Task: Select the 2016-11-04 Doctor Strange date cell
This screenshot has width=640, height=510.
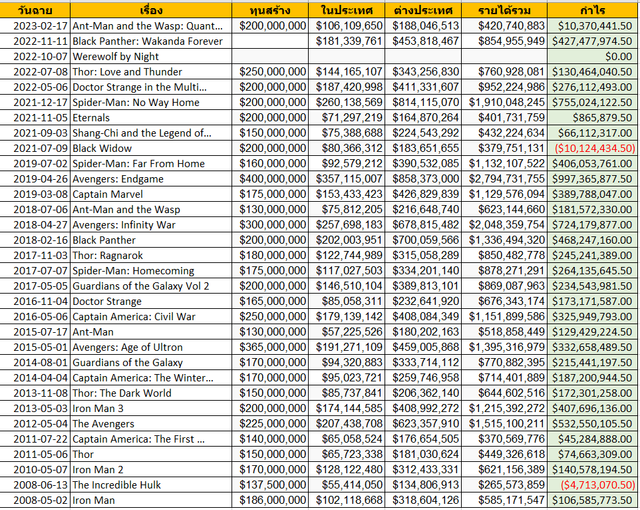Action: coord(35,301)
